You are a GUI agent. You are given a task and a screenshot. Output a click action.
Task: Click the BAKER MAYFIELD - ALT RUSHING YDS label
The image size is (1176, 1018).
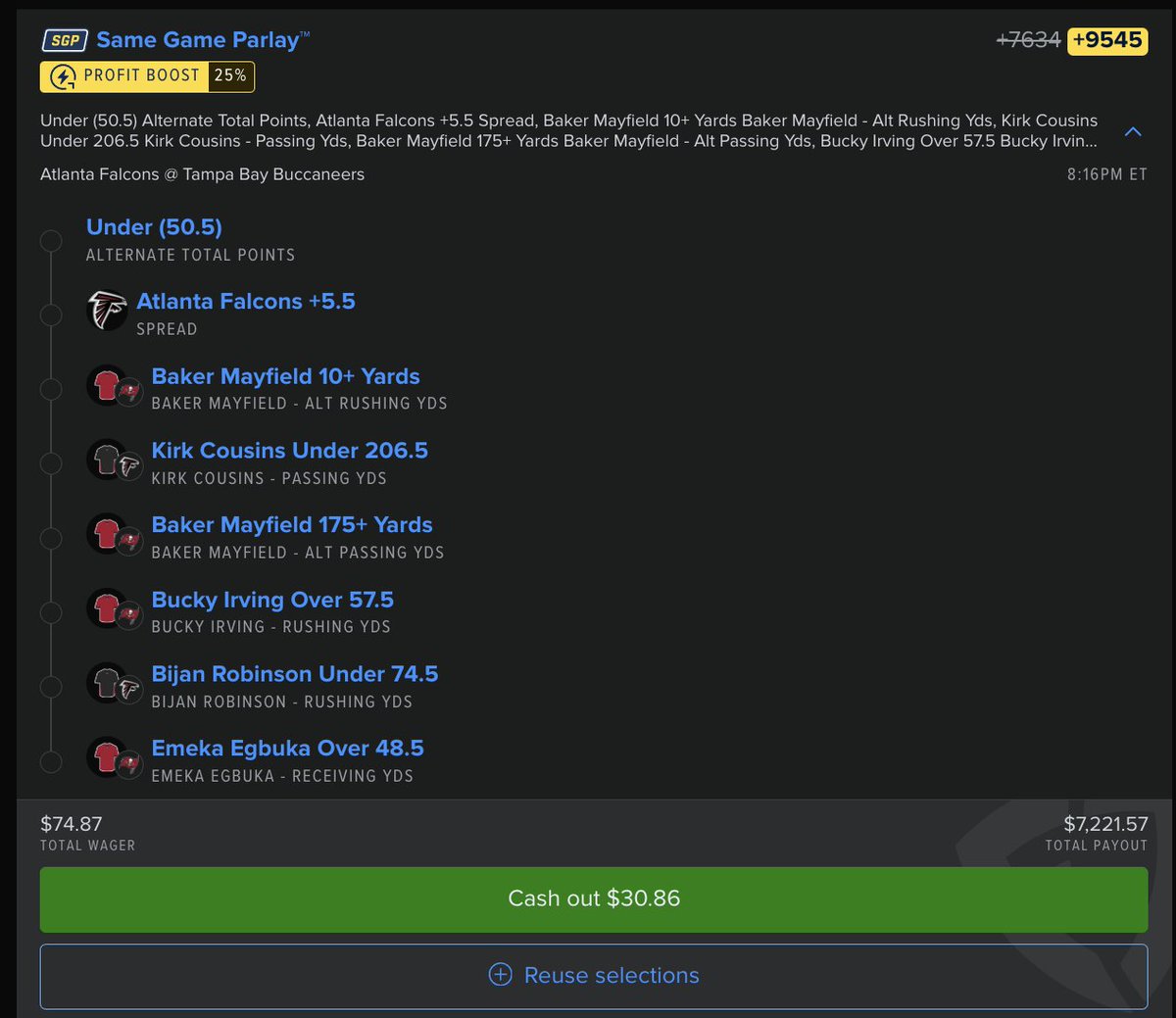[299, 404]
